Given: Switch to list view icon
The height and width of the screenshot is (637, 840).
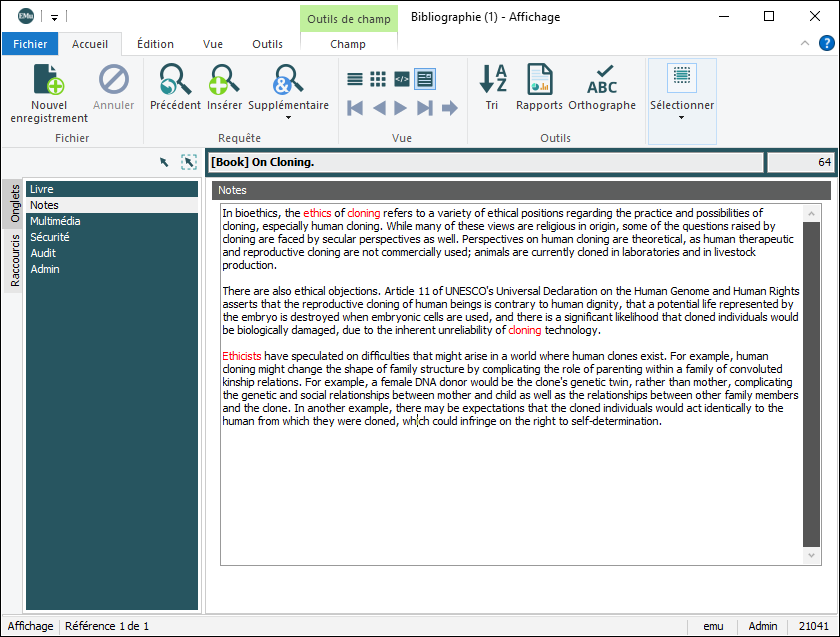Looking at the screenshot, I should [x=355, y=79].
